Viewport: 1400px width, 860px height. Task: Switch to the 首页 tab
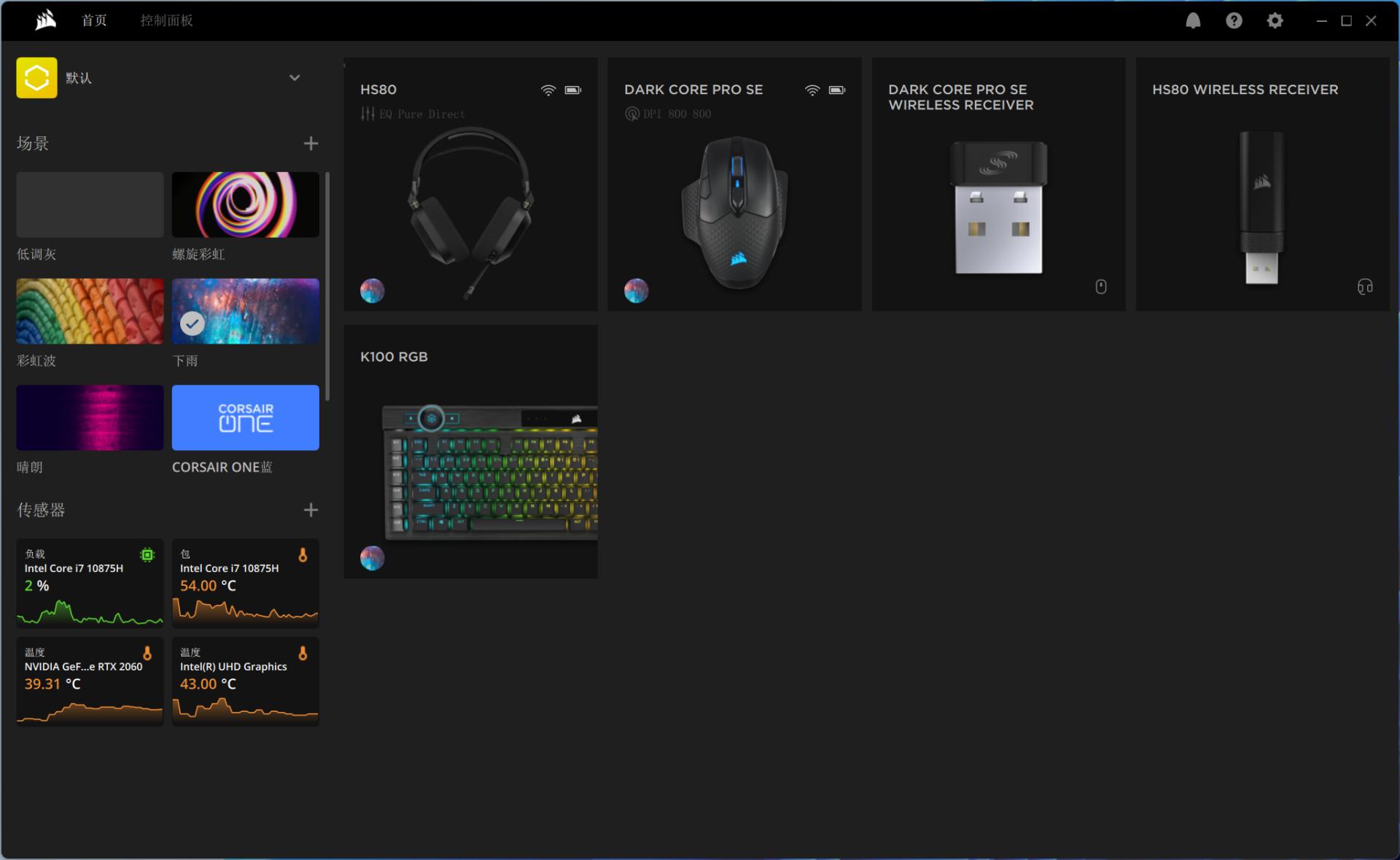pos(94,20)
